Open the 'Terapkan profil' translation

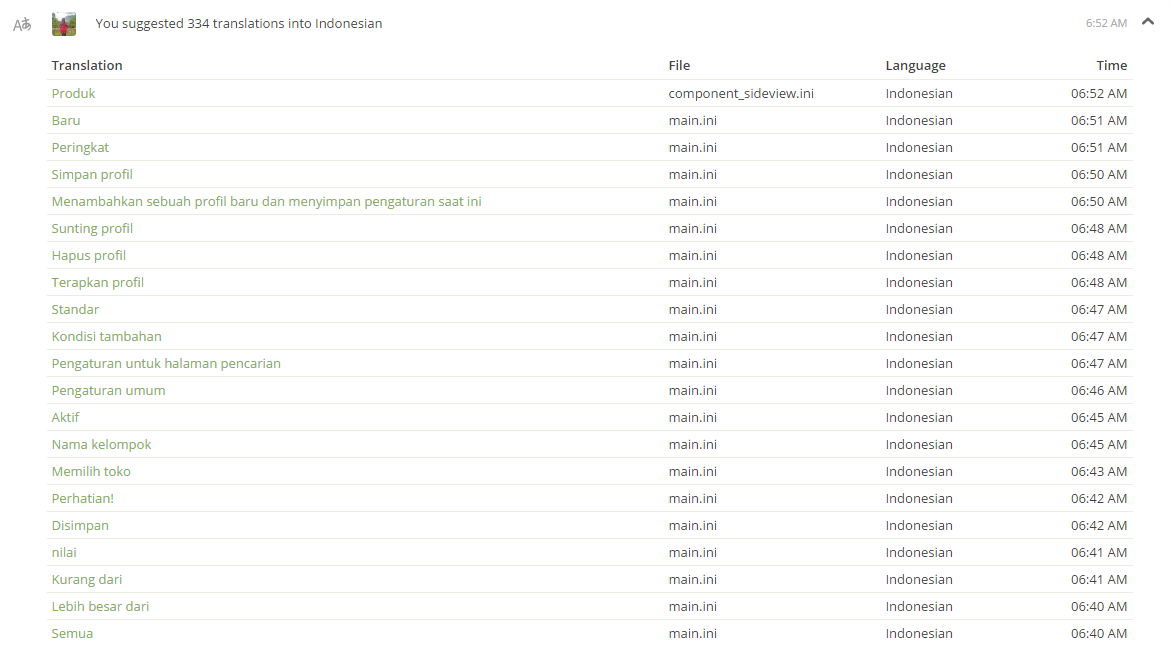[x=97, y=282]
